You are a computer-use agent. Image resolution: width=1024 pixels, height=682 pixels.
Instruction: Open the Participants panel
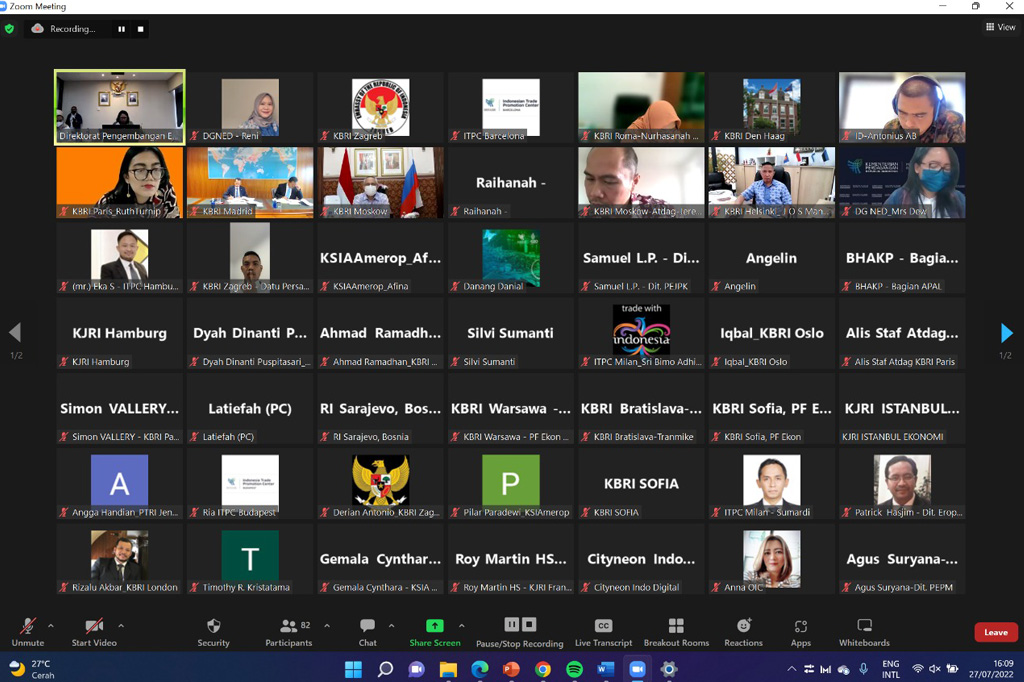tap(288, 631)
